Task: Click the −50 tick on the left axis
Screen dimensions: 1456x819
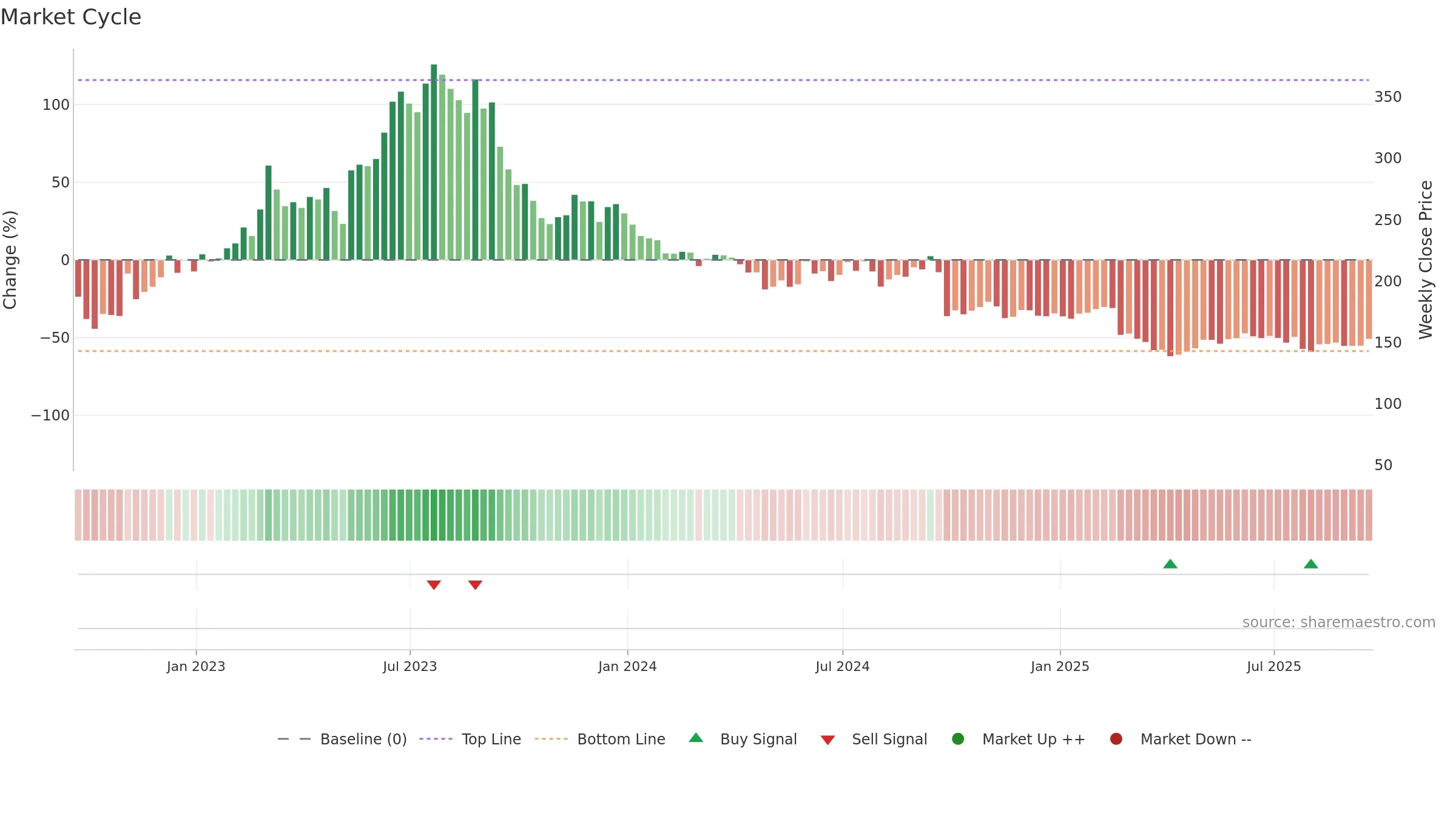Action: [55, 338]
